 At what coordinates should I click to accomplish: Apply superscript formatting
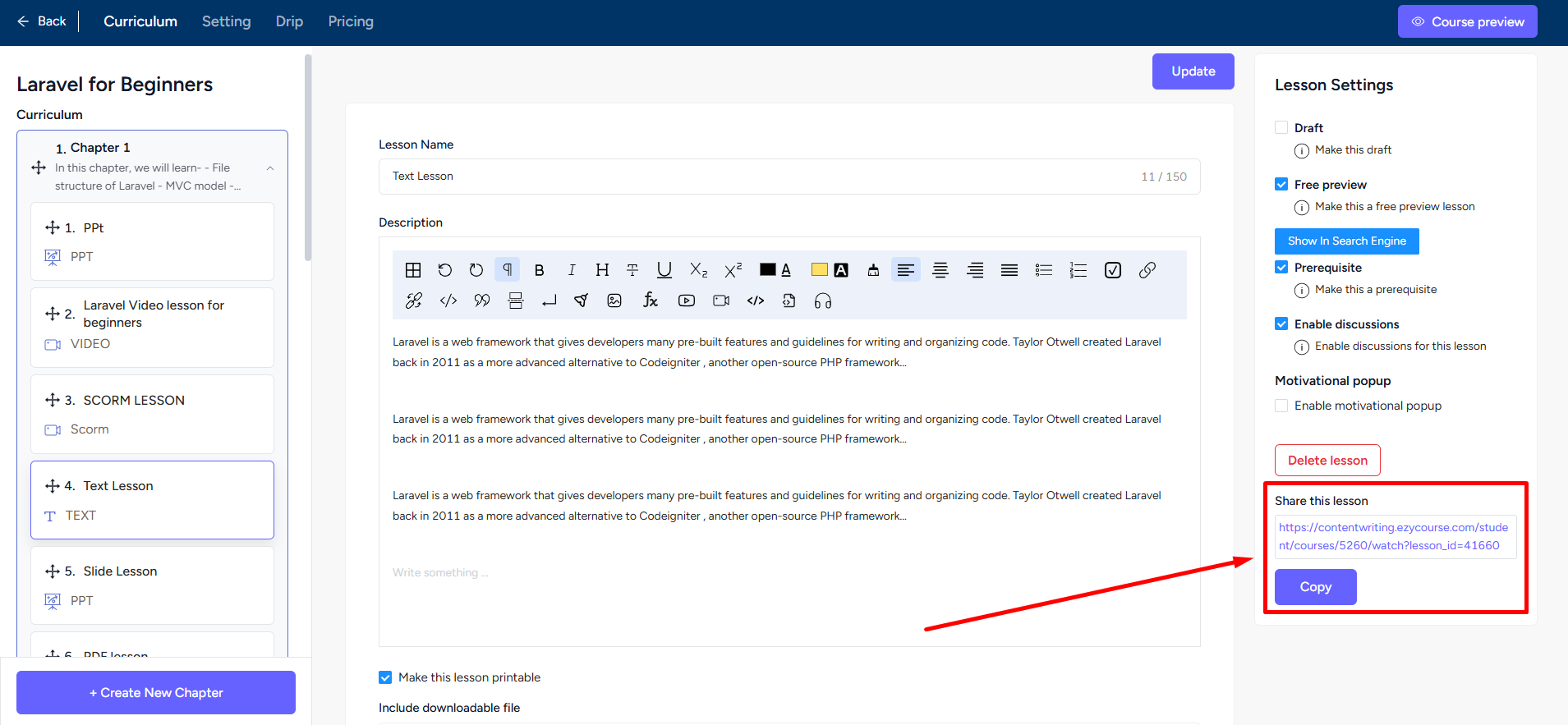733,270
